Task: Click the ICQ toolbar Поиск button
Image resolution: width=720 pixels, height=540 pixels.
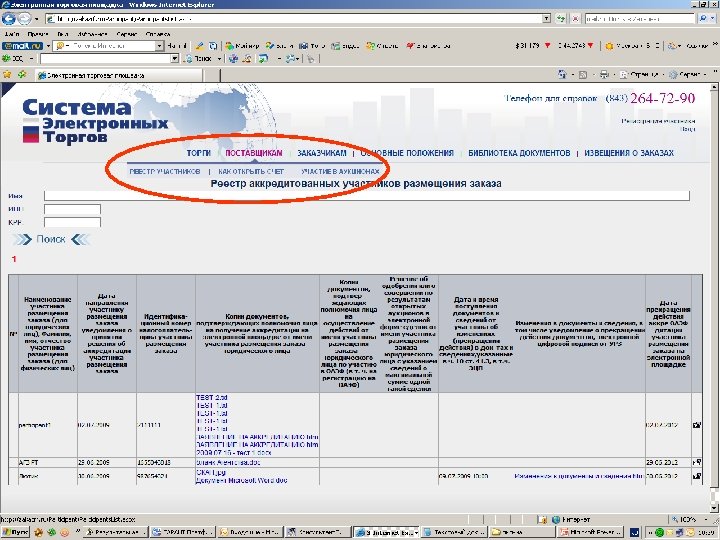Action: [x=199, y=59]
